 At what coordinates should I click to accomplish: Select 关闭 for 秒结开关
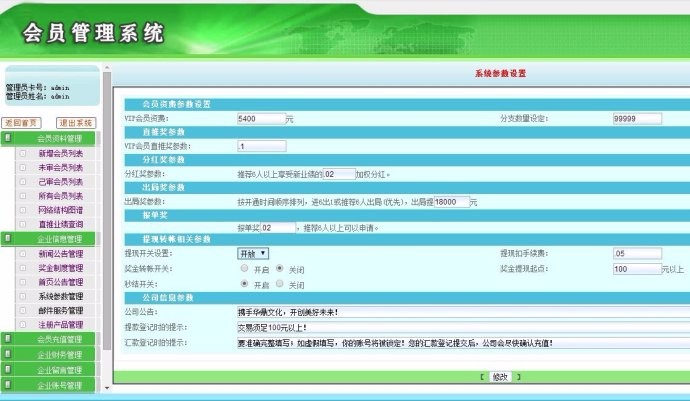coord(279,283)
